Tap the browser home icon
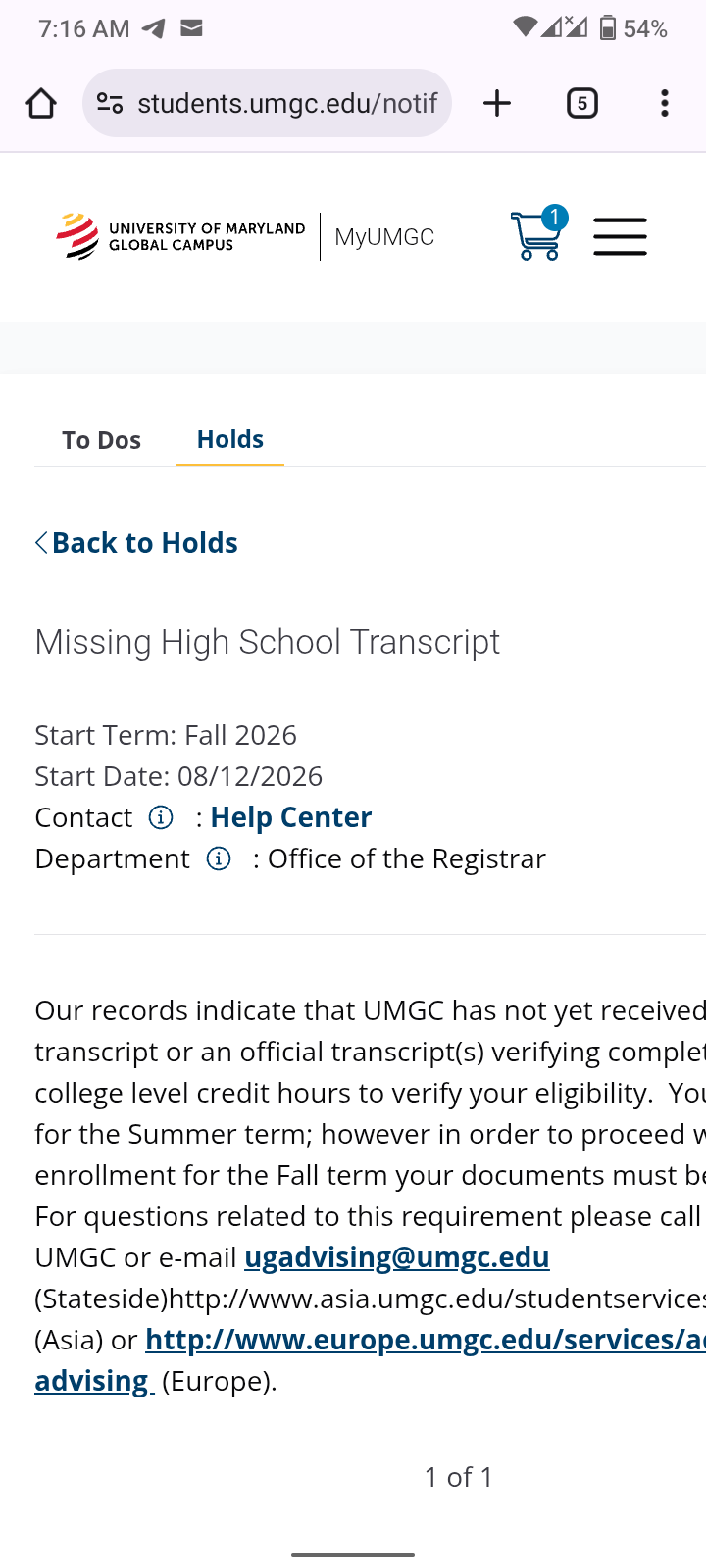Viewport: 706px width, 1568px height. [41, 103]
